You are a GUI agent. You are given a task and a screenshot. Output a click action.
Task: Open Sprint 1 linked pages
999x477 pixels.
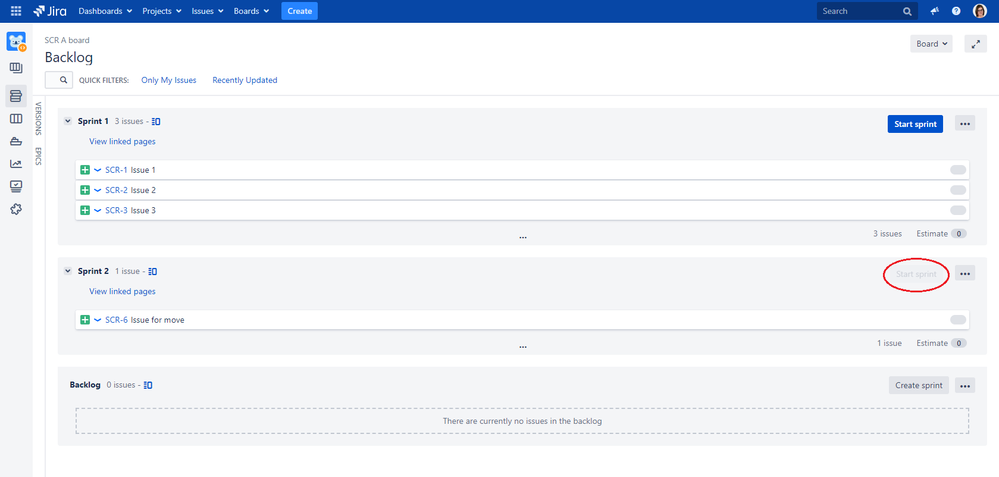[x=122, y=141]
